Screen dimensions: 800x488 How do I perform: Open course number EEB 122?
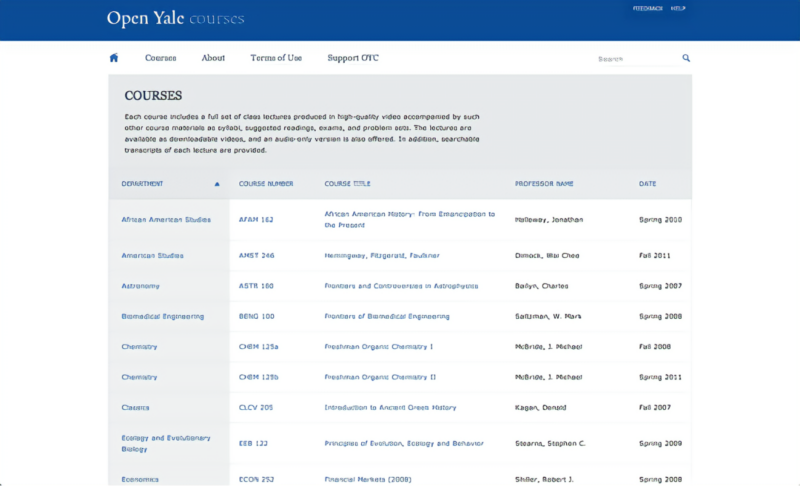pyautogui.click(x=253, y=444)
